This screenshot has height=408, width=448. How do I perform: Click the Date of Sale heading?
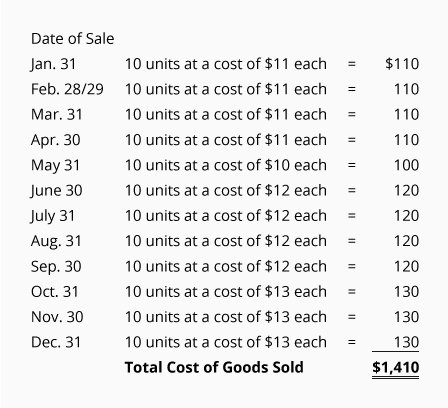[73, 39]
